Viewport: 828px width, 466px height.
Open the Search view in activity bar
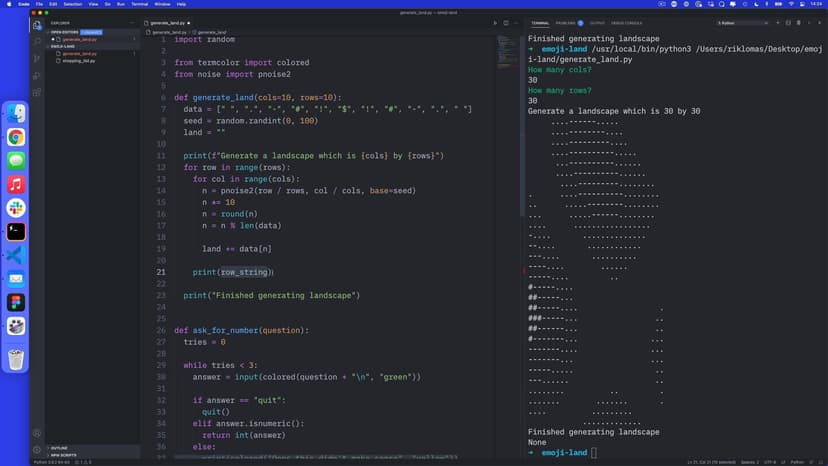(x=37, y=41)
